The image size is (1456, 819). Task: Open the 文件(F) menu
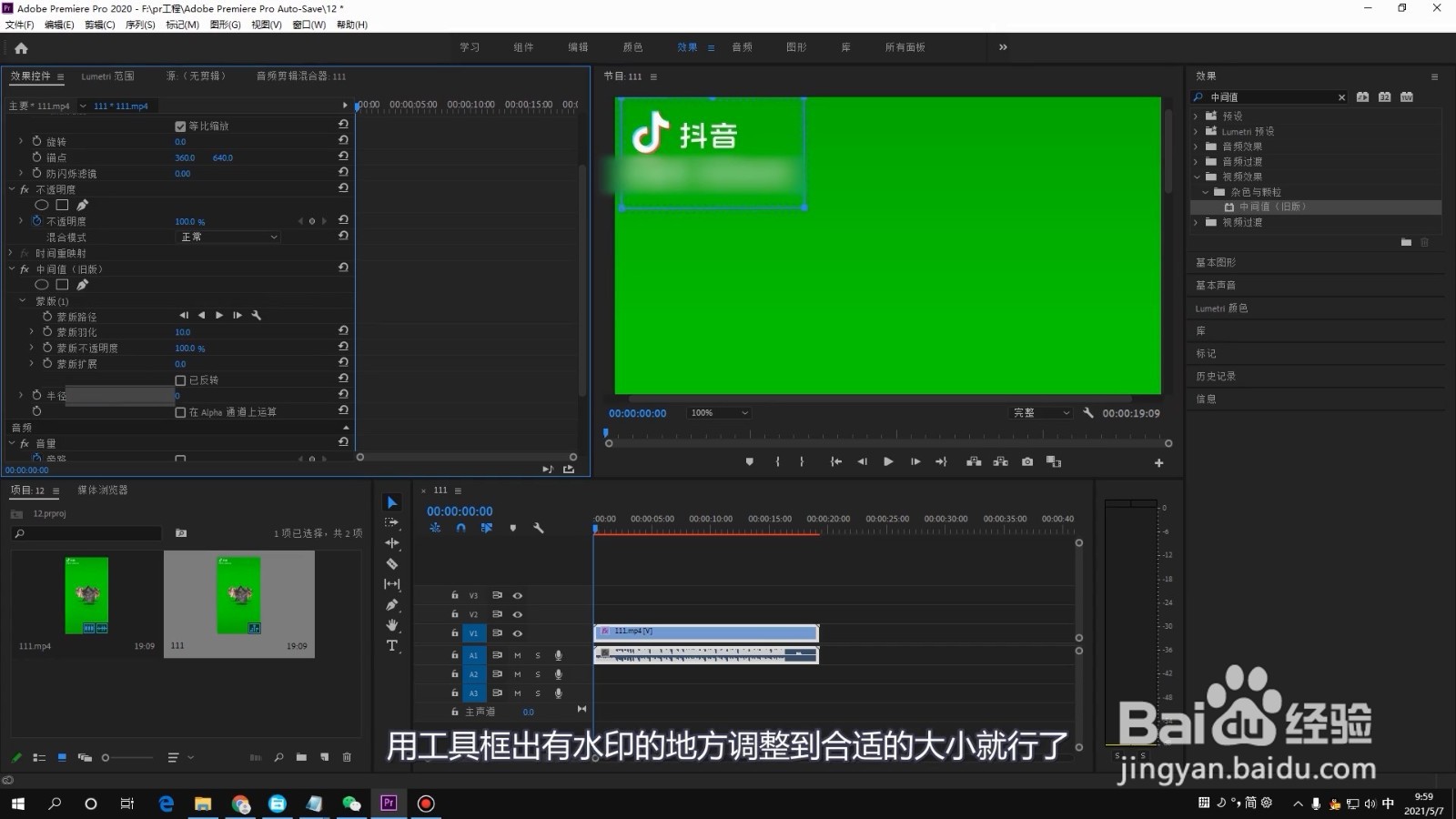coord(20,25)
